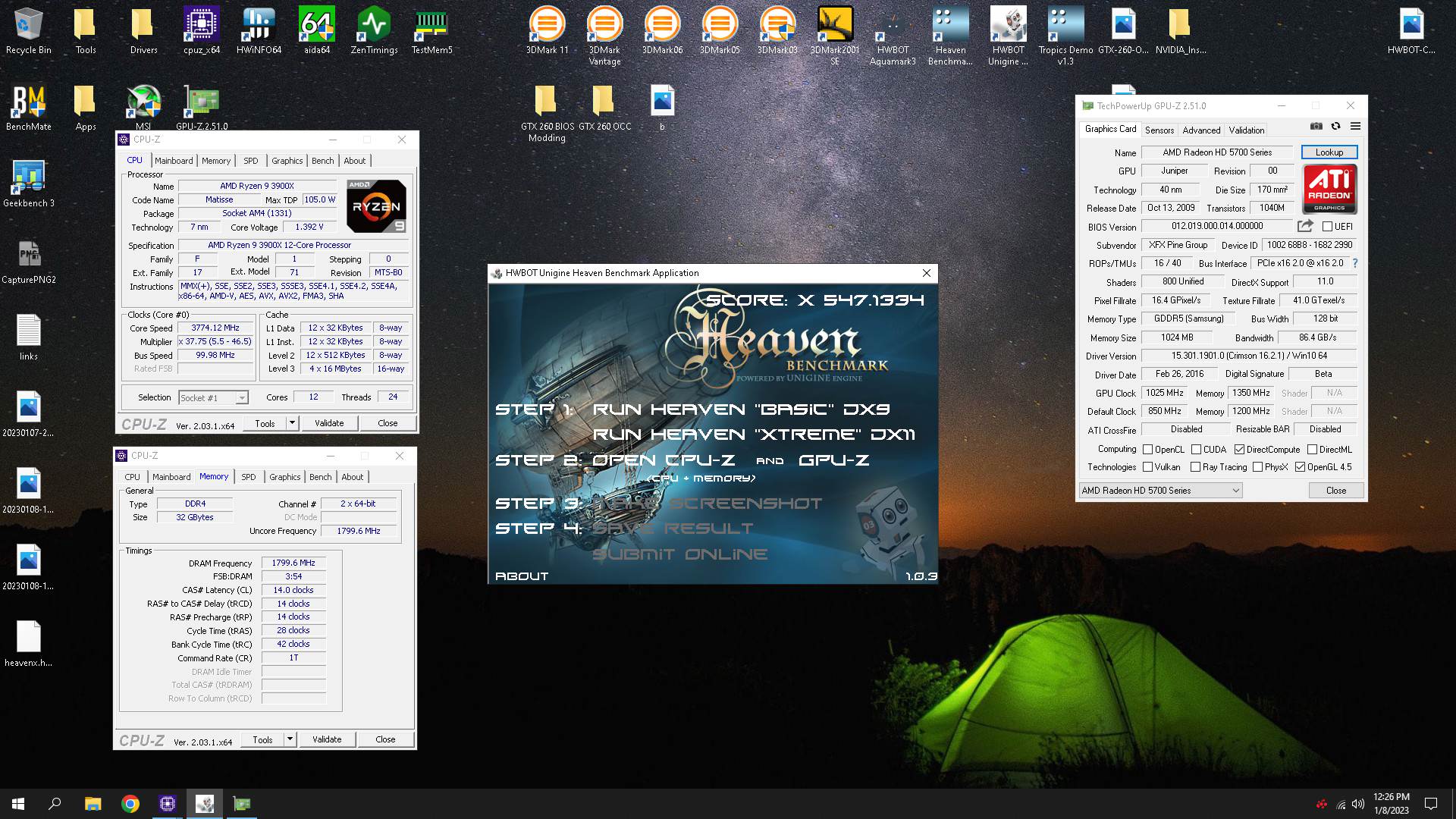Open Socket #1 selection dropdown in CPU-Z
Image resolution: width=1456 pixels, height=819 pixels.
click(x=213, y=398)
